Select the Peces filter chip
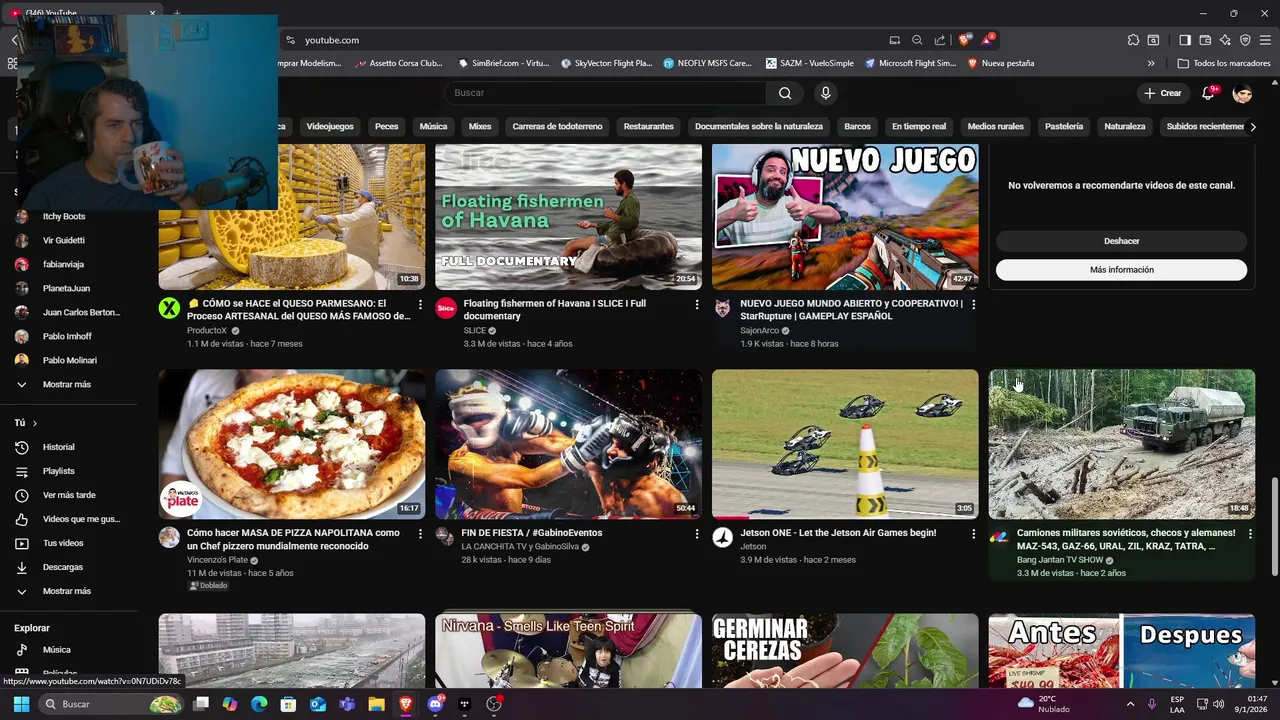 coord(386,127)
